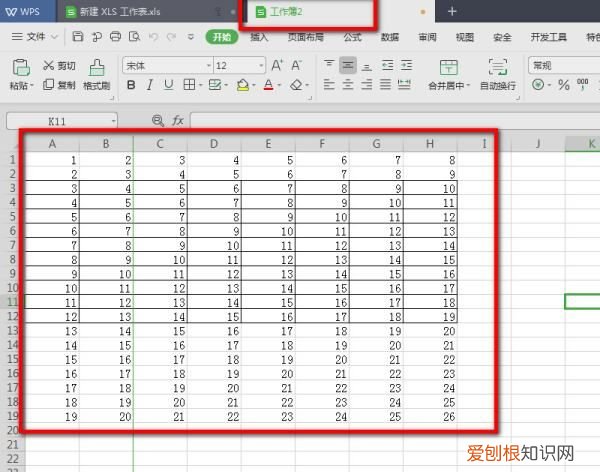This screenshot has width=600, height=472.
Task: Toggle italic formatting
Action: pos(150,85)
